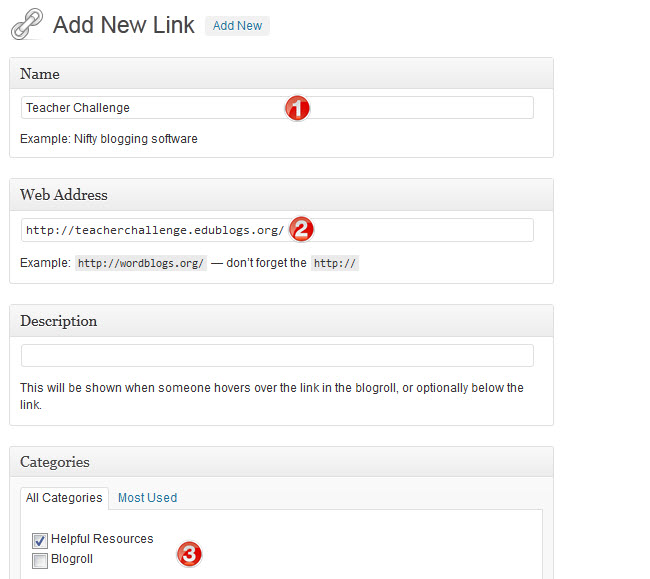The width and height of the screenshot is (650, 579).
Task: Select the All Categories tab
Action: (x=64, y=498)
